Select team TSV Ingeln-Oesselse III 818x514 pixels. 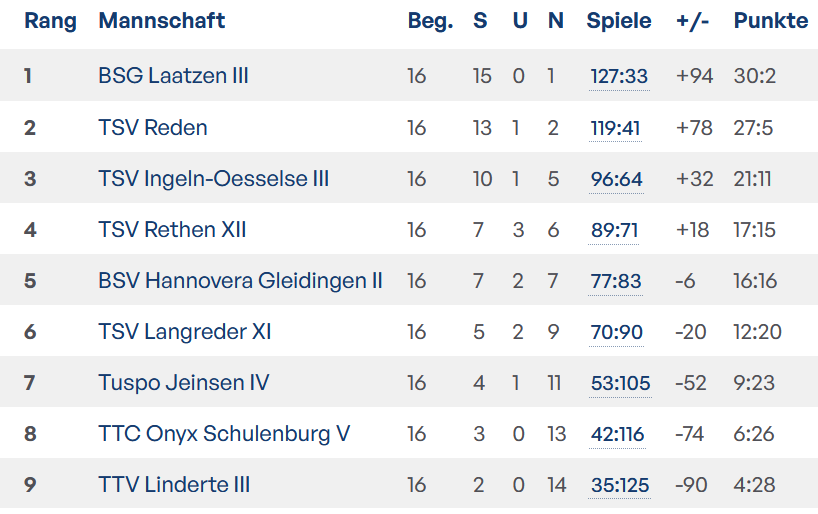[214, 179]
